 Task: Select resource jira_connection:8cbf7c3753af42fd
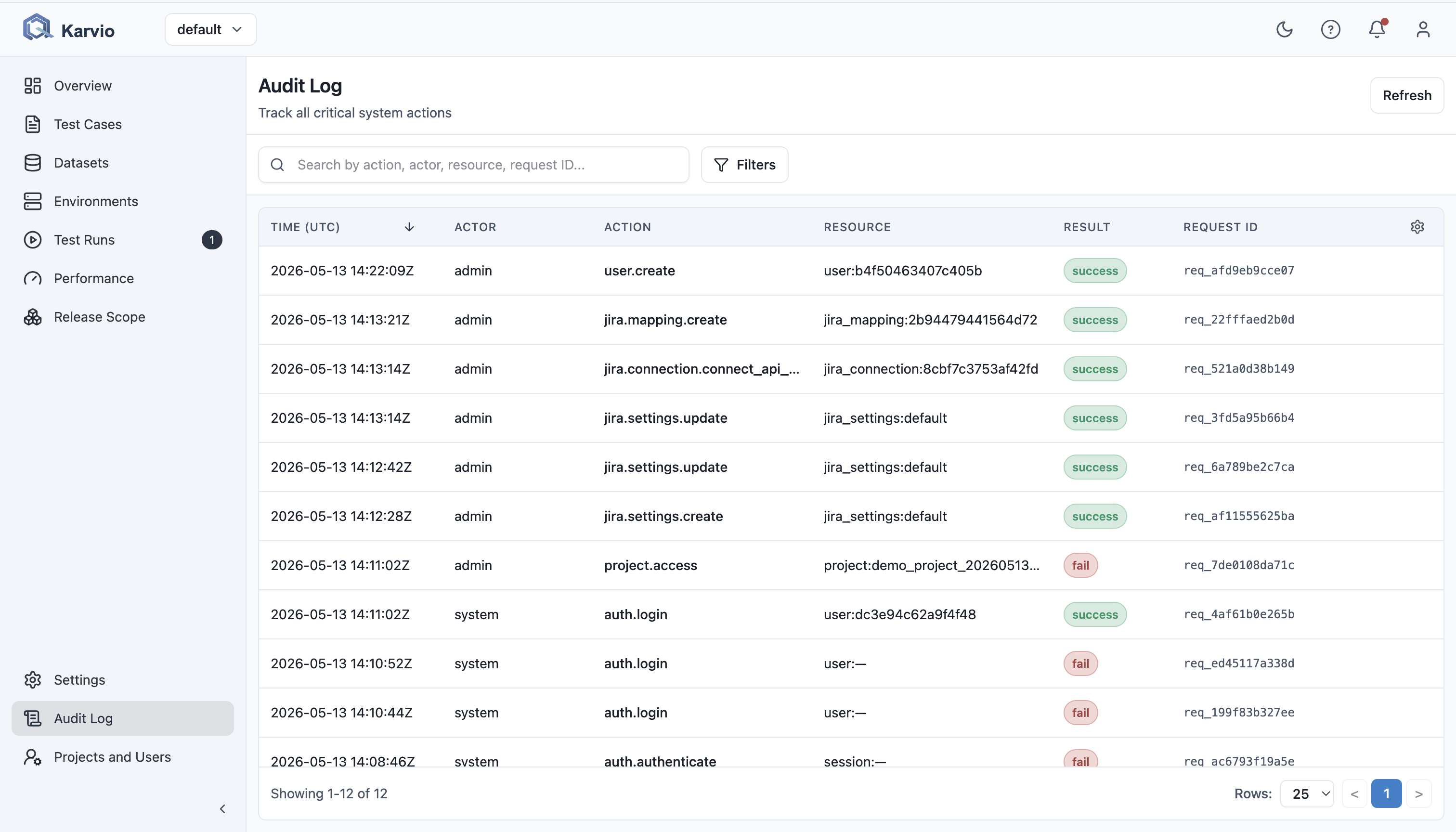point(931,369)
